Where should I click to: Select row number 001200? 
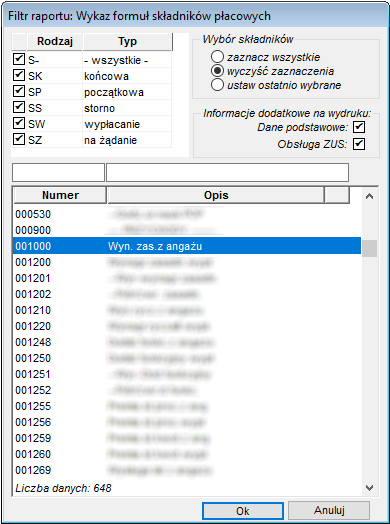coord(187,262)
